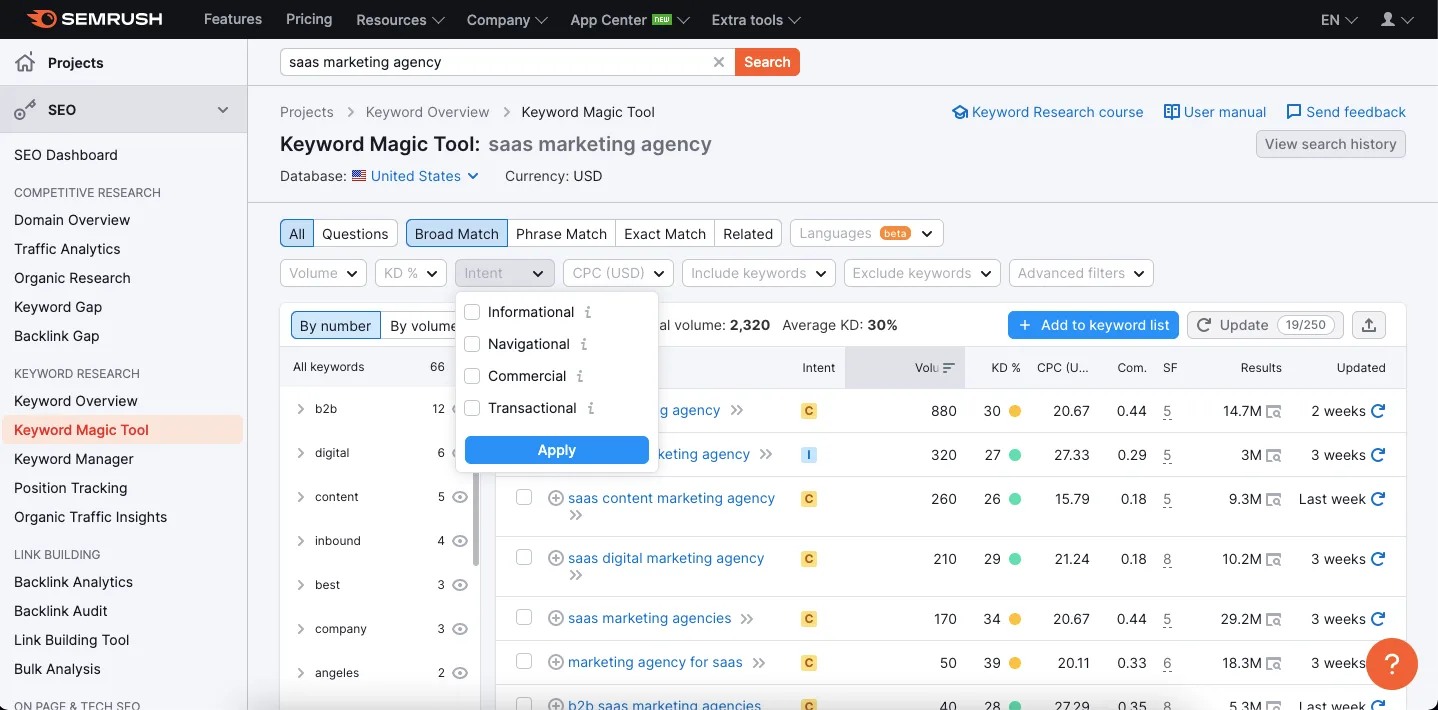The height and width of the screenshot is (710, 1438).
Task: Toggle eye icon for best group
Action: point(460,585)
